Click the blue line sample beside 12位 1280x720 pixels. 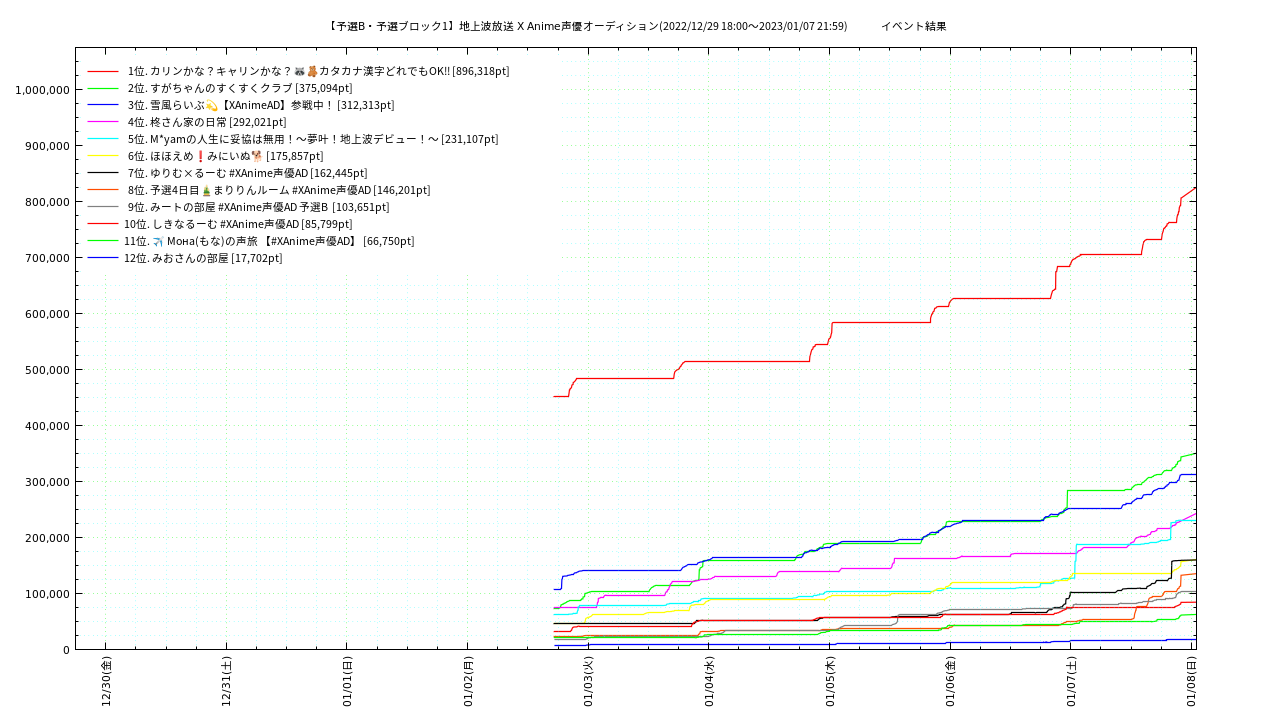(103, 259)
